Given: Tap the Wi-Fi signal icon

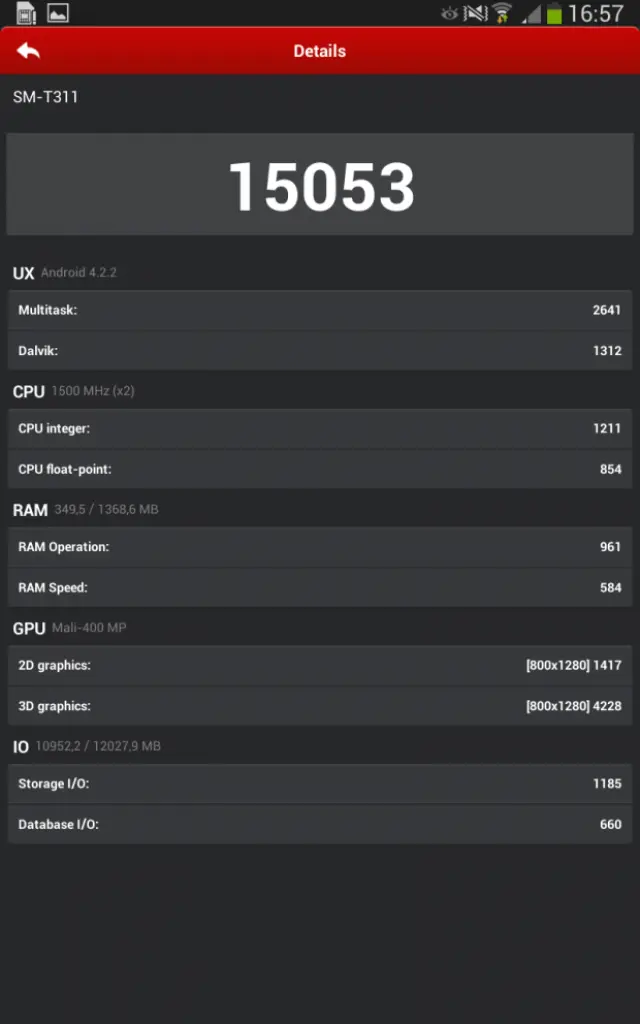Looking at the screenshot, I should click(502, 13).
